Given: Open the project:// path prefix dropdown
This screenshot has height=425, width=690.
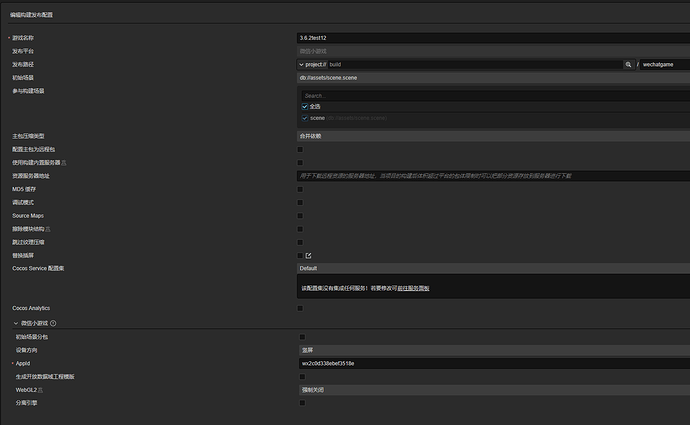Looking at the screenshot, I should 312,65.
